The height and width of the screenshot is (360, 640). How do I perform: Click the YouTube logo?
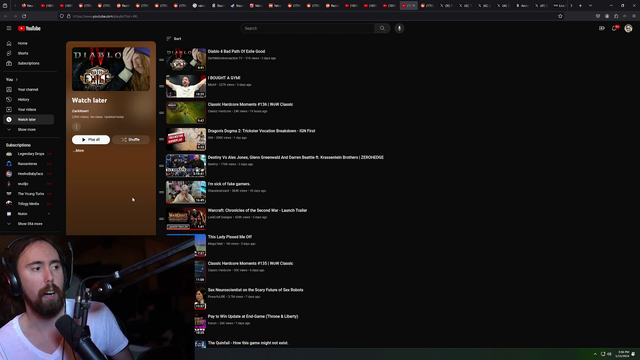click(x=29, y=28)
